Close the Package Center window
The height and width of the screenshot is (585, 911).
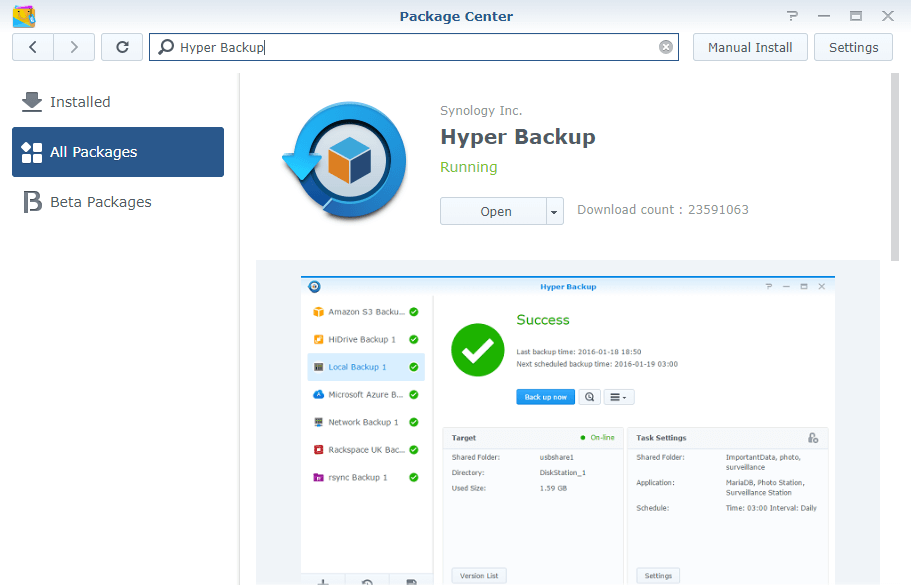(x=887, y=16)
